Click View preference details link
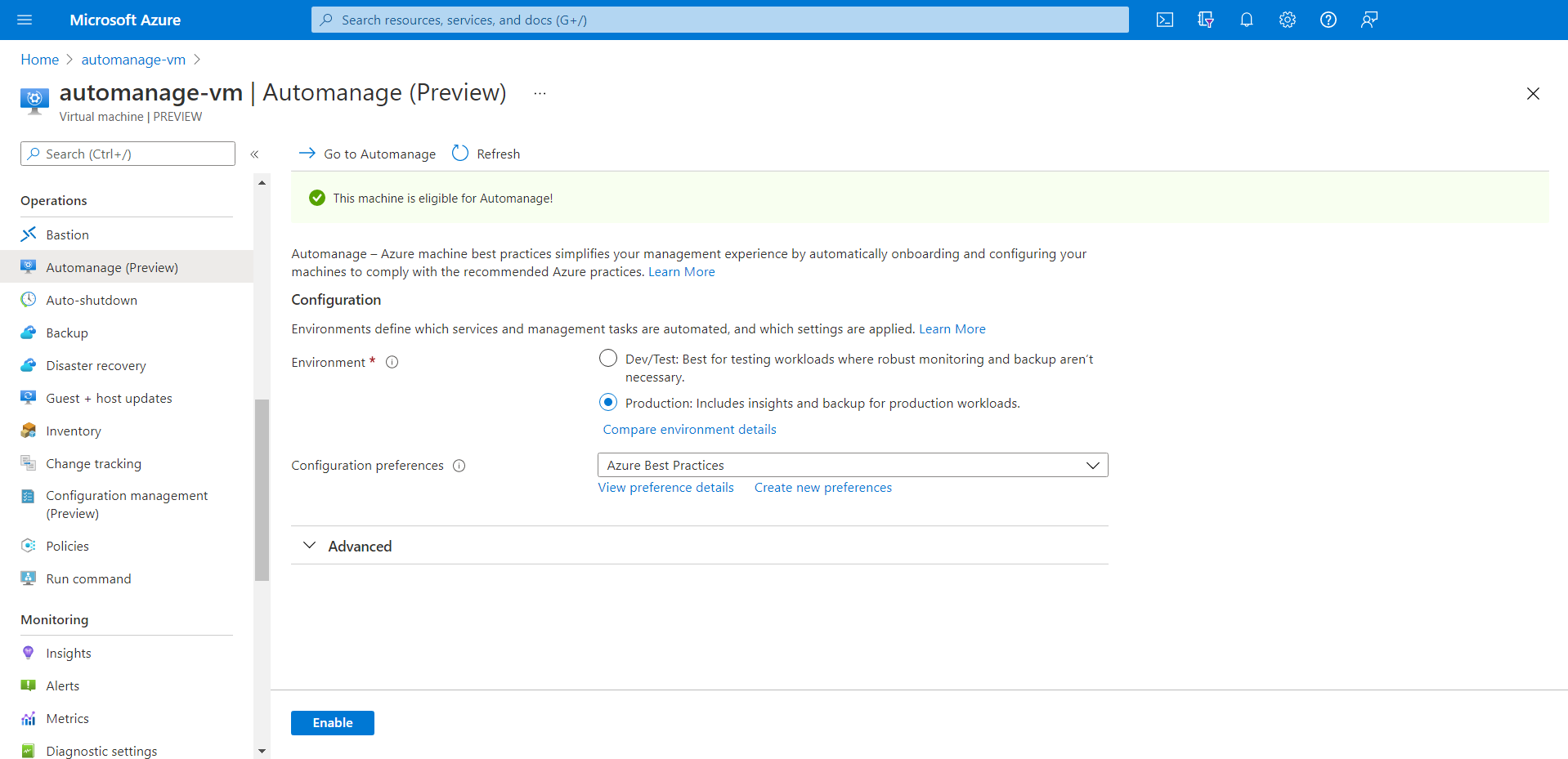The height and width of the screenshot is (759, 1568). point(665,488)
